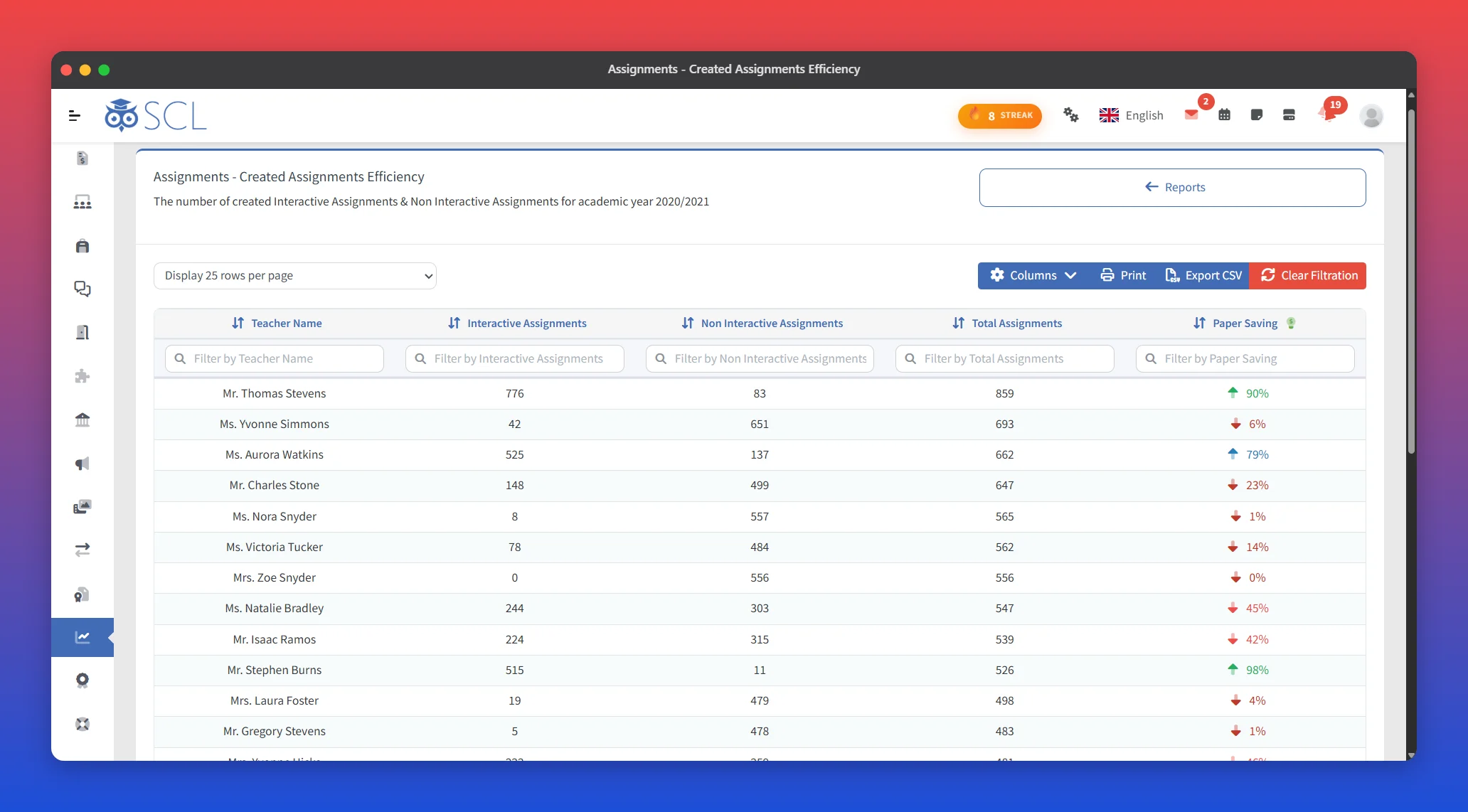Image resolution: width=1468 pixels, height=812 pixels.
Task: Open life ring support sidebar icon
Action: [83, 724]
